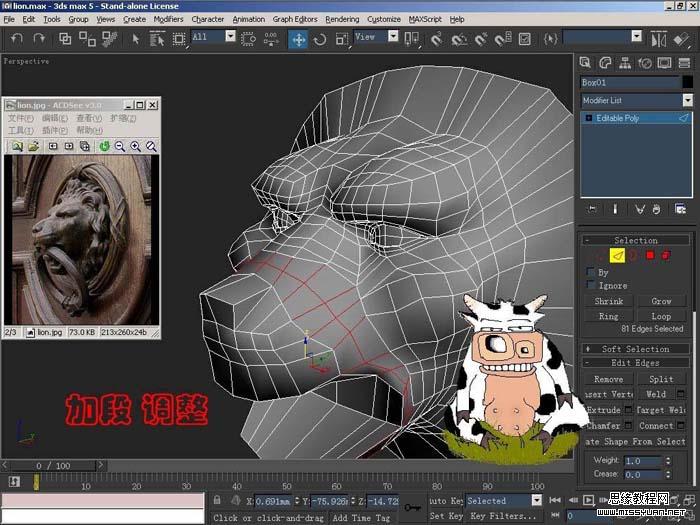
Task: Click the Use Pivot Point Center icon
Action: click(x=411, y=39)
